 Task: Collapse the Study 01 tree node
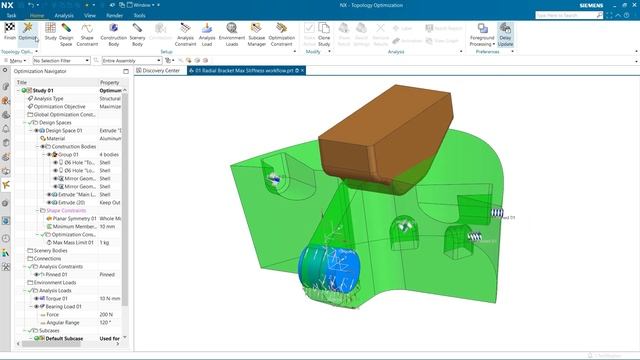coord(18,91)
